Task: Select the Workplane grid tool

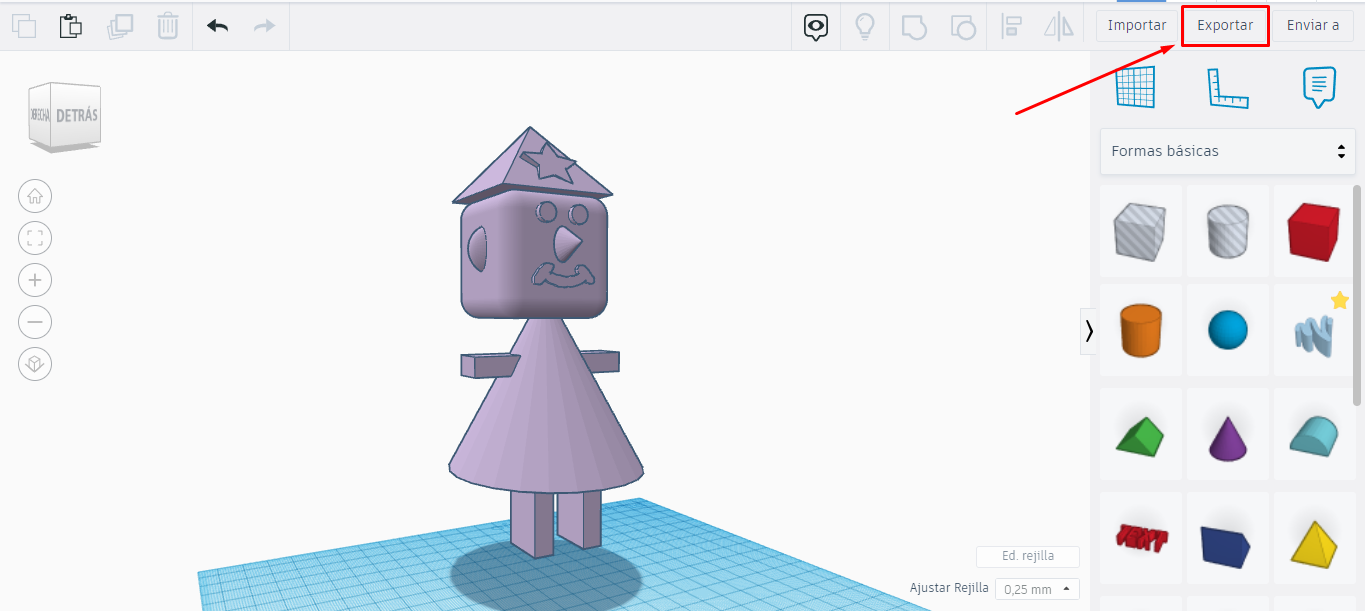Action: point(1136,87)
